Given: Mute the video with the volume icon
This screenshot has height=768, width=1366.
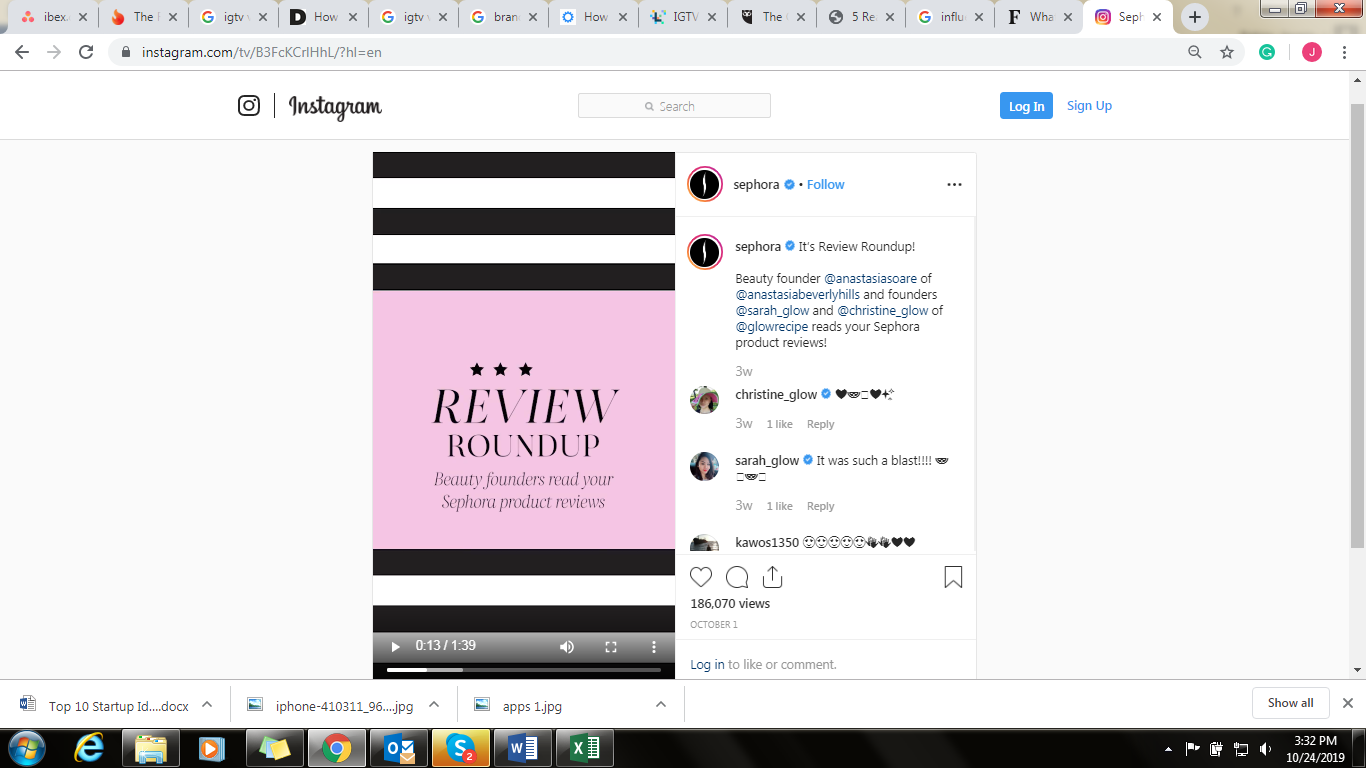Looking at the screenshot, I should click(x=567, y=647).
